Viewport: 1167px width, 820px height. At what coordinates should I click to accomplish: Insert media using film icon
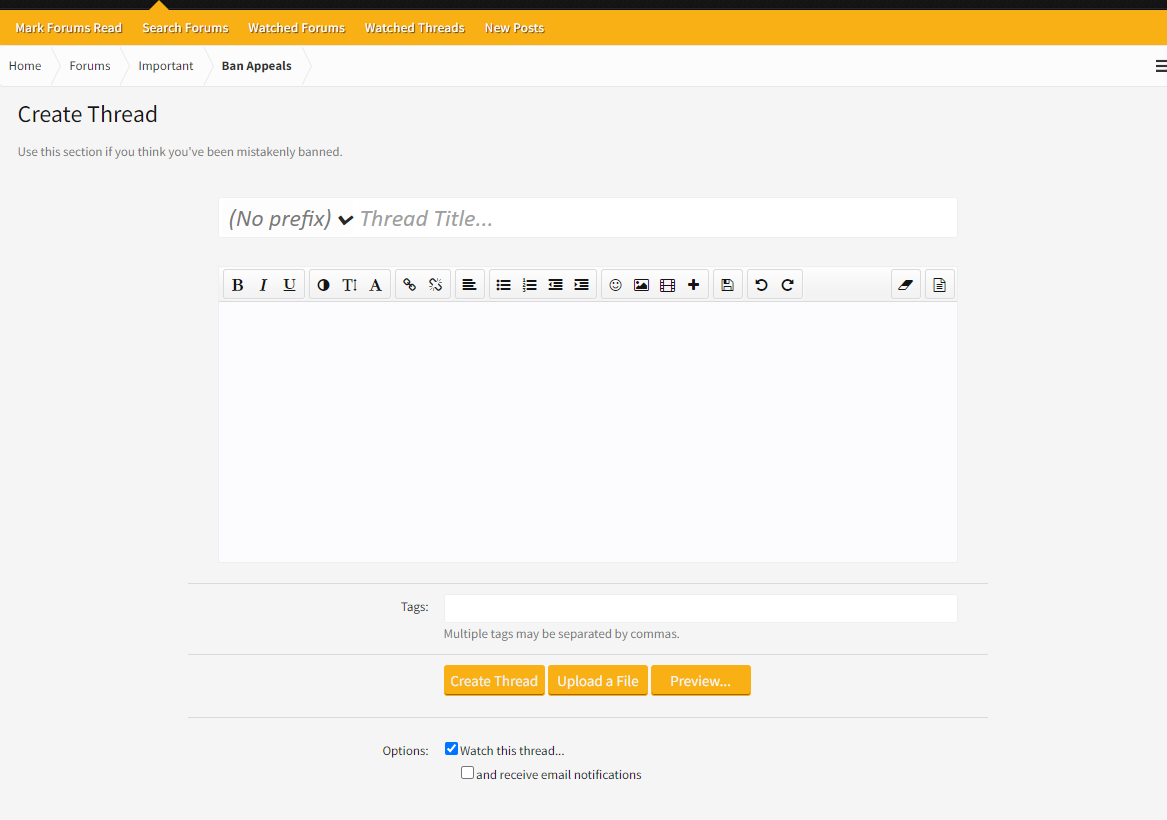[x=668, y=285]
